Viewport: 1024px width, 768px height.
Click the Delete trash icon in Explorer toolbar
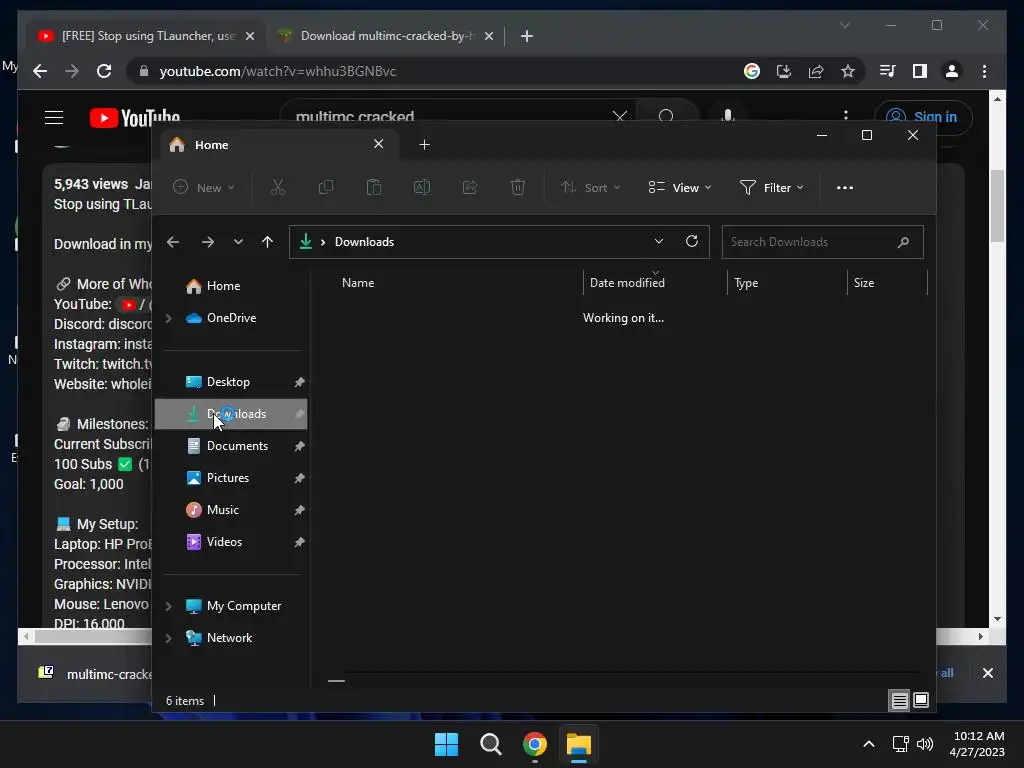click(x=518, y=187)
